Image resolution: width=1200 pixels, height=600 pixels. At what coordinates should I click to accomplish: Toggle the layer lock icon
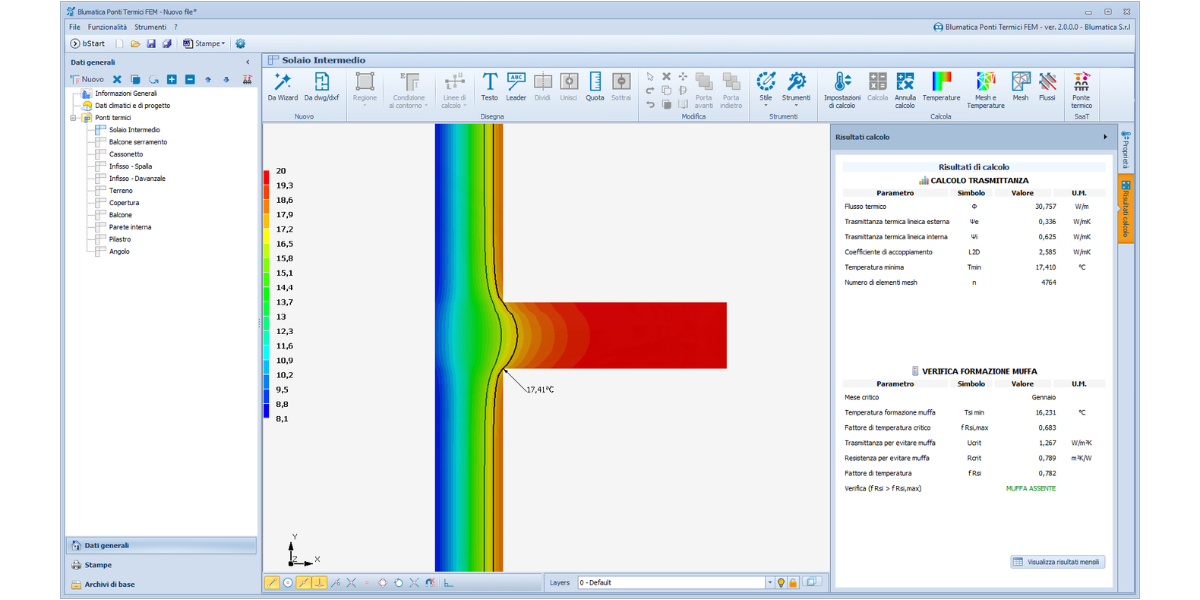793,582
